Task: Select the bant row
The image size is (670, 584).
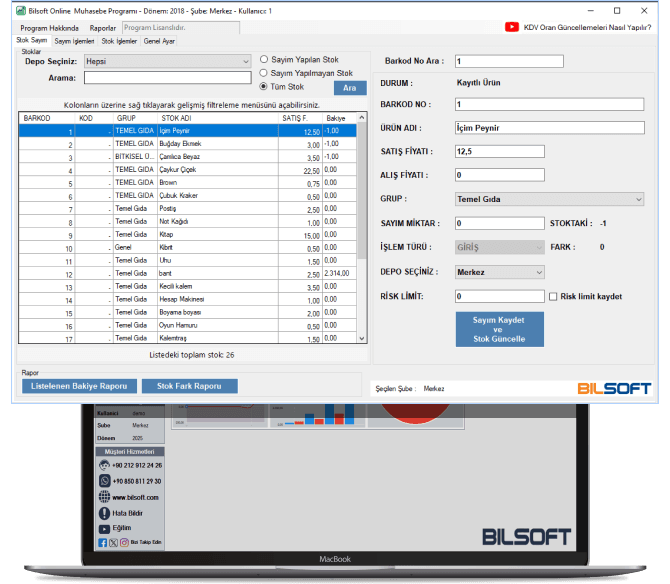Action: pyautogui.click(x=188, y=273)
